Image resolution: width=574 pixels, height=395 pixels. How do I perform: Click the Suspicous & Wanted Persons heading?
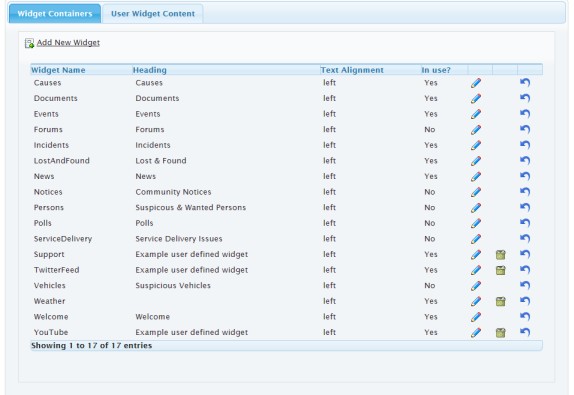click(x=191, y=208)
